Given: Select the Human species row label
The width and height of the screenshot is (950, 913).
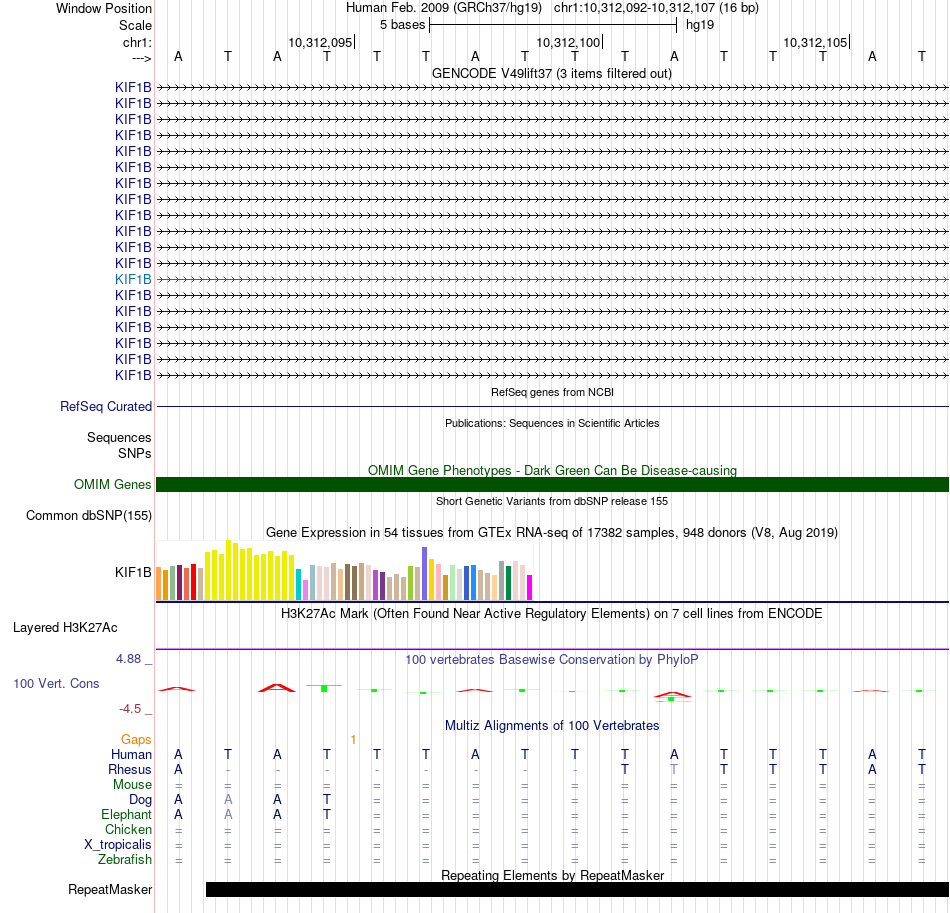Looking at the screenshot, I should 131,754.
